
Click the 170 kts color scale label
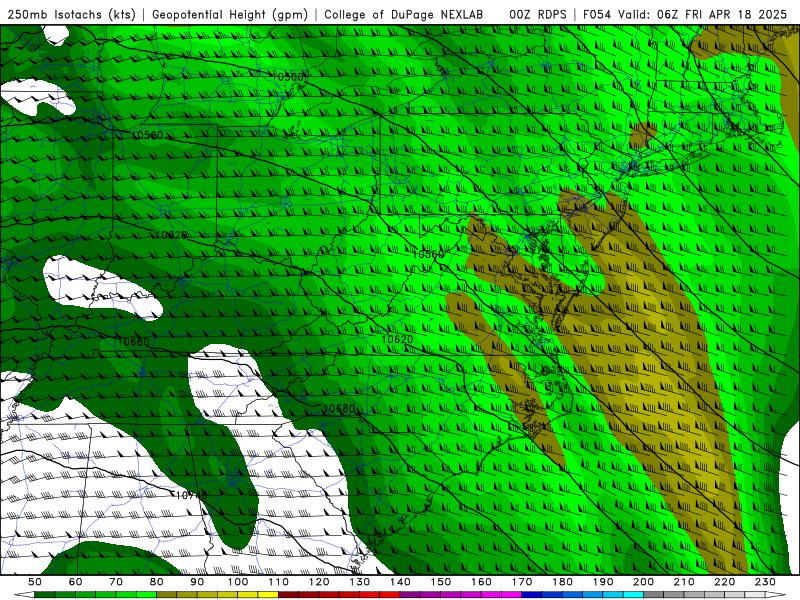[x=522, y=582]
